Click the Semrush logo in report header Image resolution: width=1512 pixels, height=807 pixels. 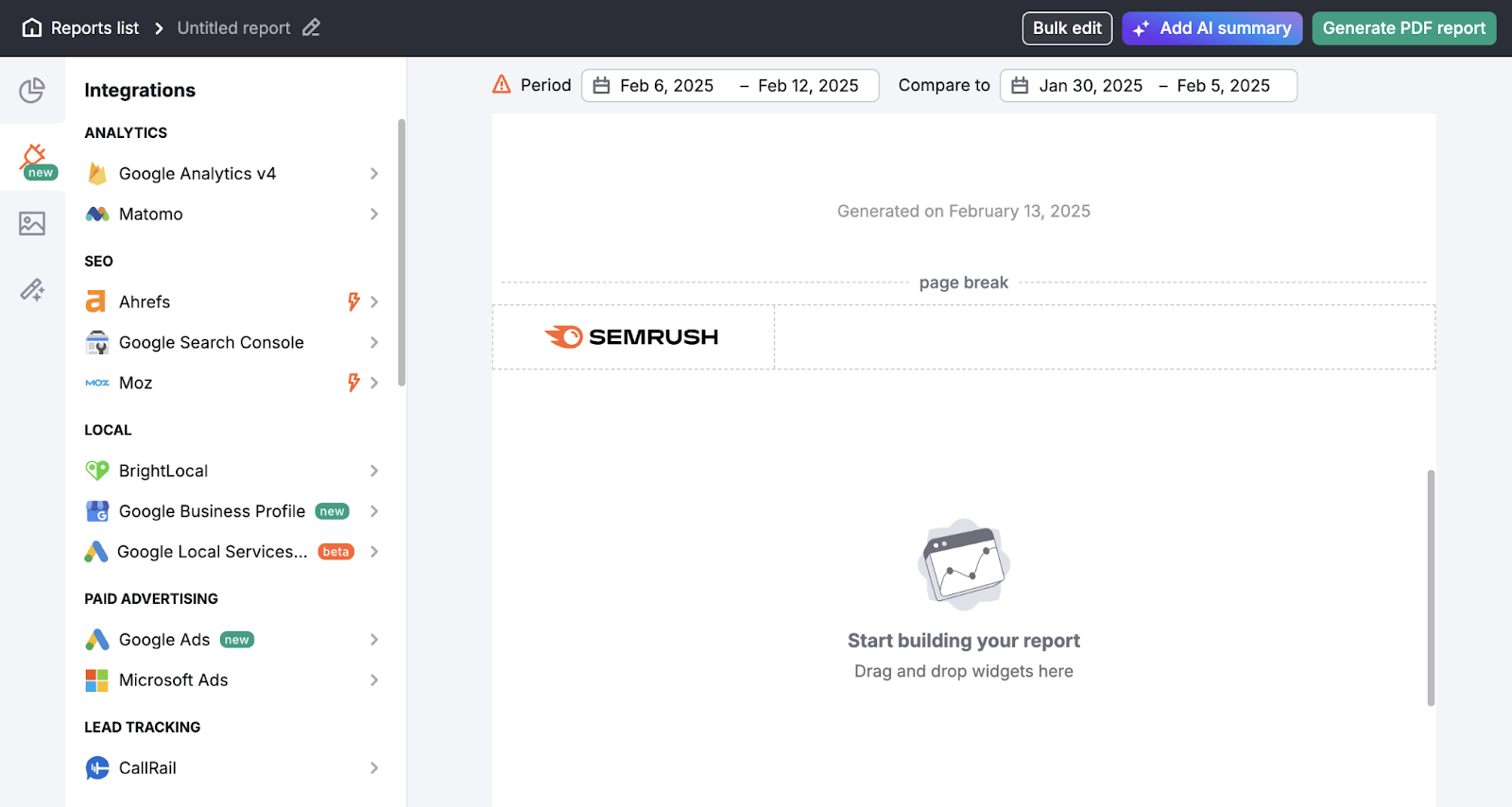(x=631, y=336)
